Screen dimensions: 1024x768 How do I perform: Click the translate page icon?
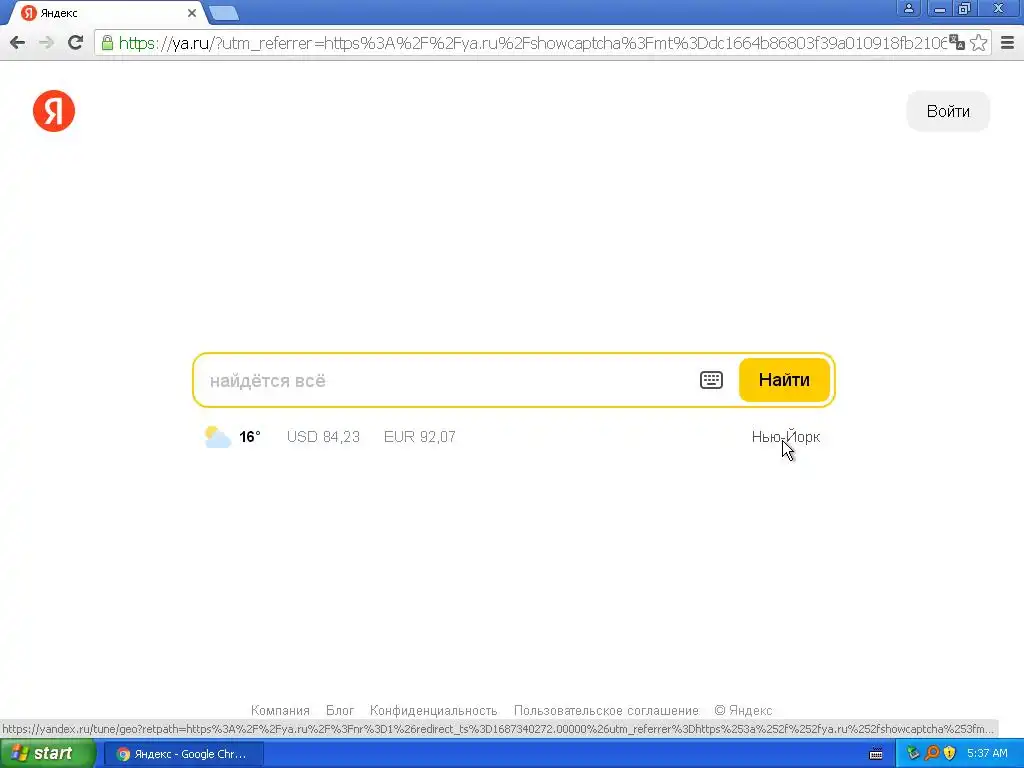click(957, 43)
